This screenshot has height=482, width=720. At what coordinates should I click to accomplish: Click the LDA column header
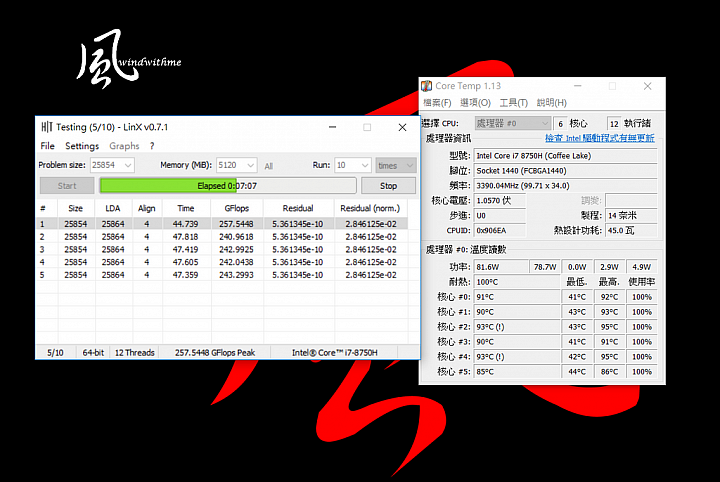[113, 208]
